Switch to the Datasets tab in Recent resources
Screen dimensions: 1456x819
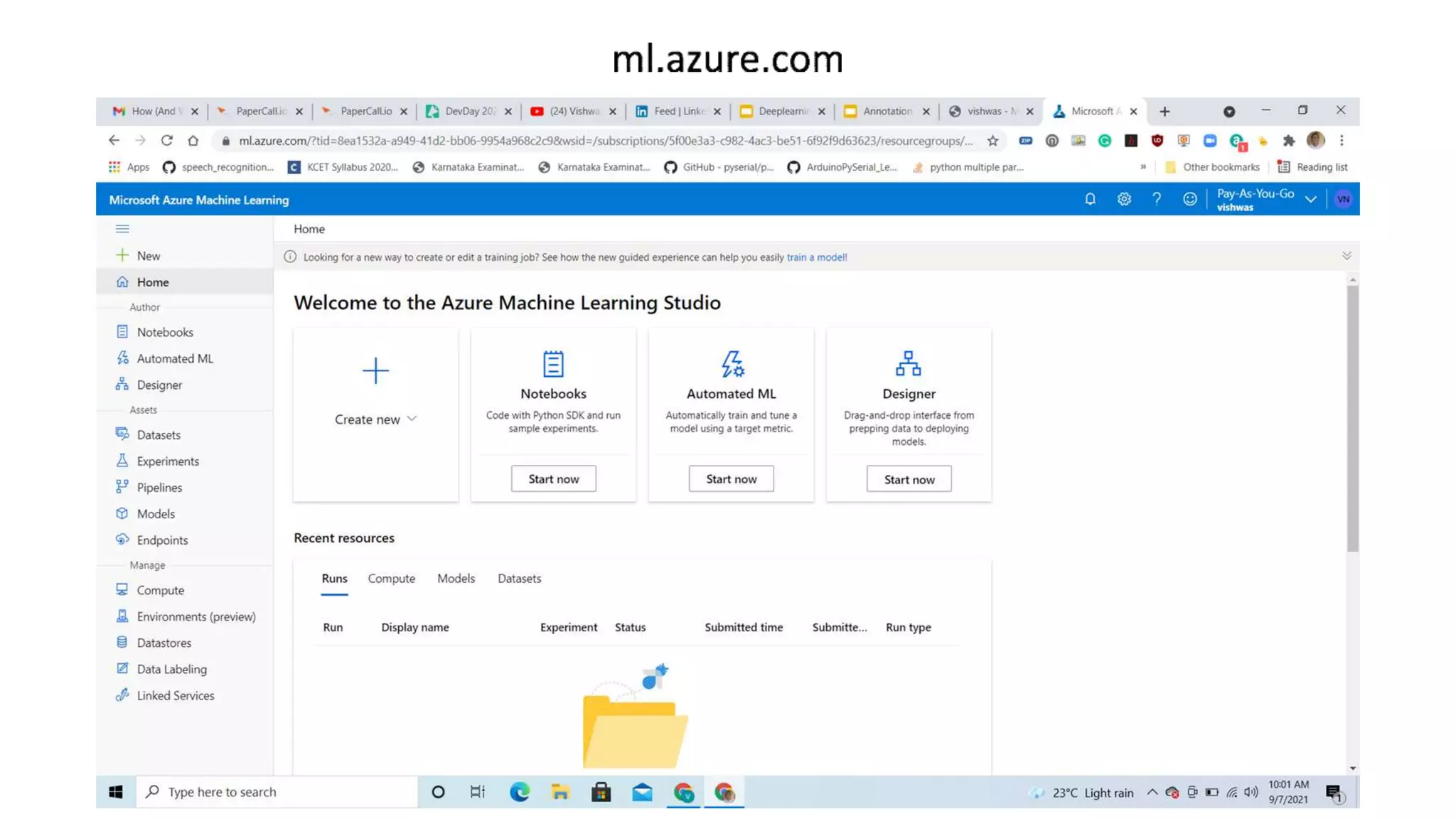pyautogui.click(x=519, y=578)
